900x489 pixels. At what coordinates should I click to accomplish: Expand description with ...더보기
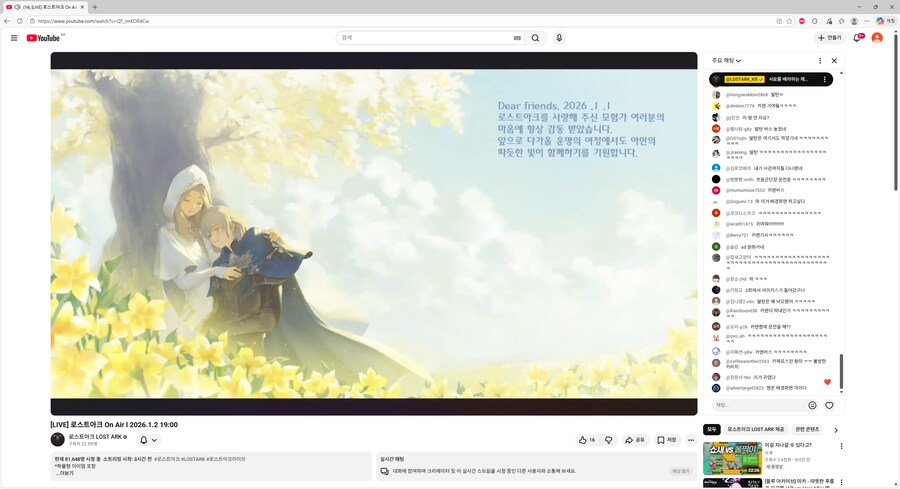click(64, 474)
